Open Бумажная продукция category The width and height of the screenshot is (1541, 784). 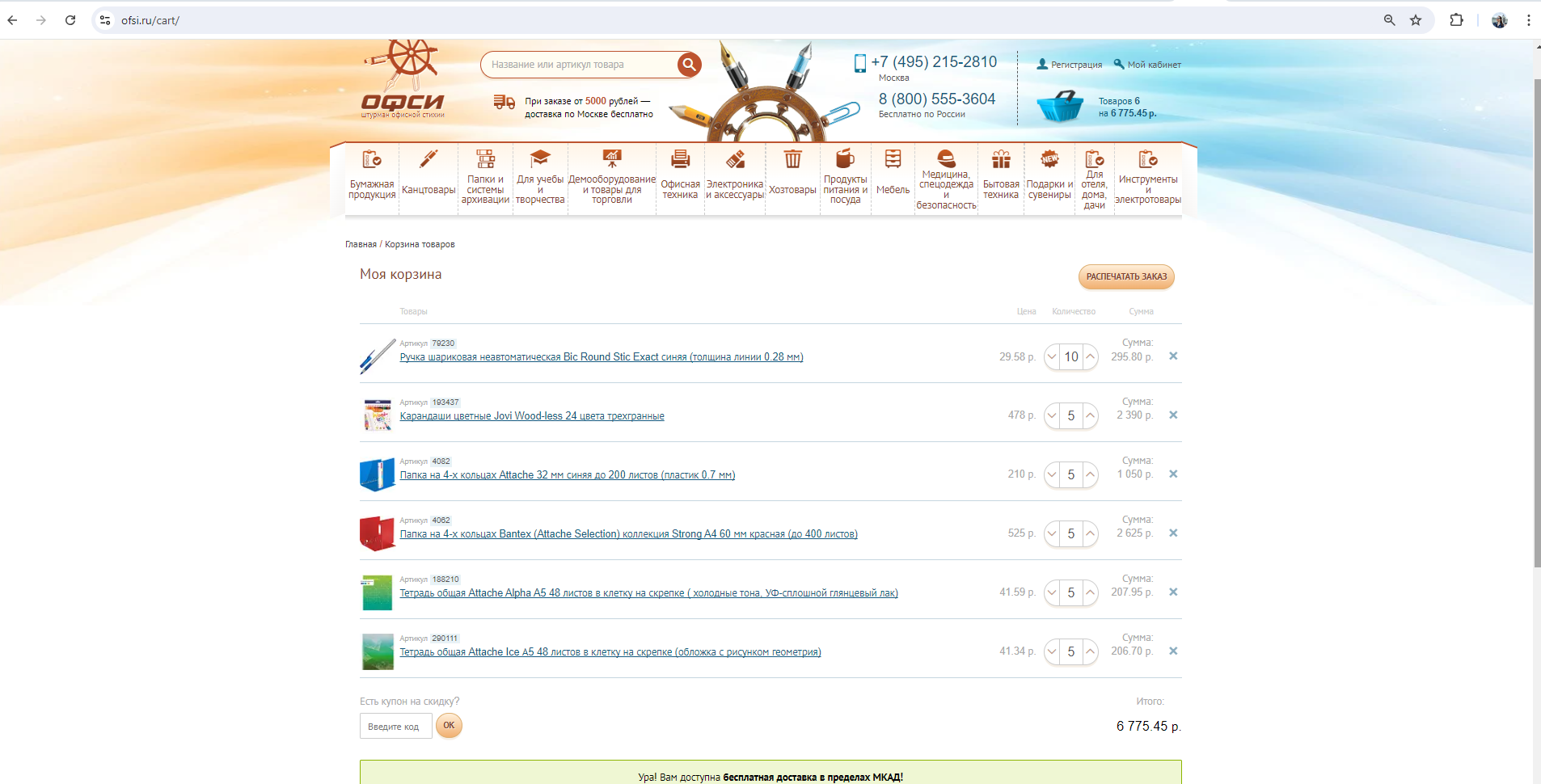tap(372, 179)
